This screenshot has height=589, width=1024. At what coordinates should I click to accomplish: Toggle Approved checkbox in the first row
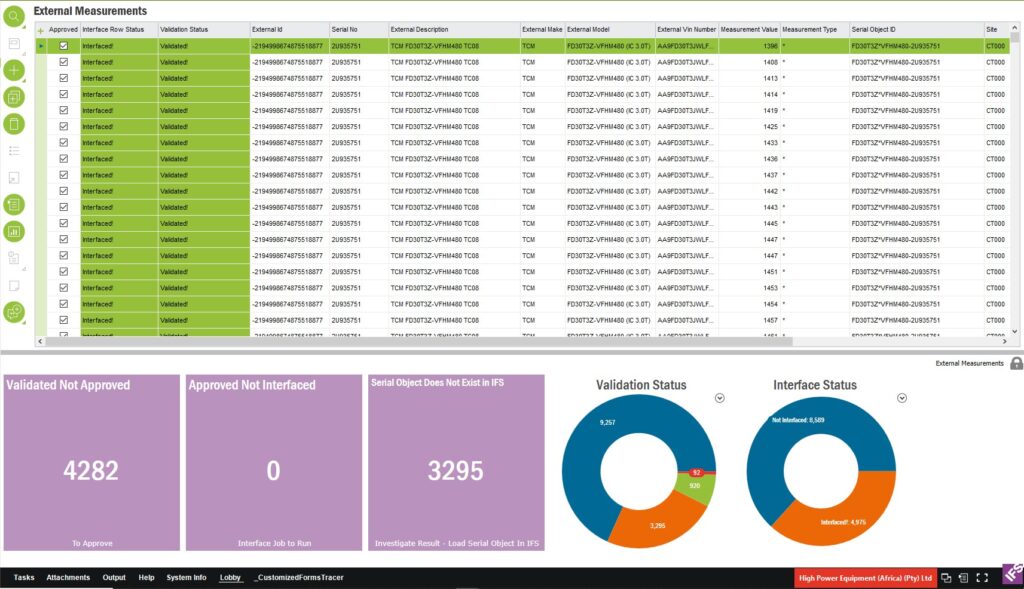(64, 46)
